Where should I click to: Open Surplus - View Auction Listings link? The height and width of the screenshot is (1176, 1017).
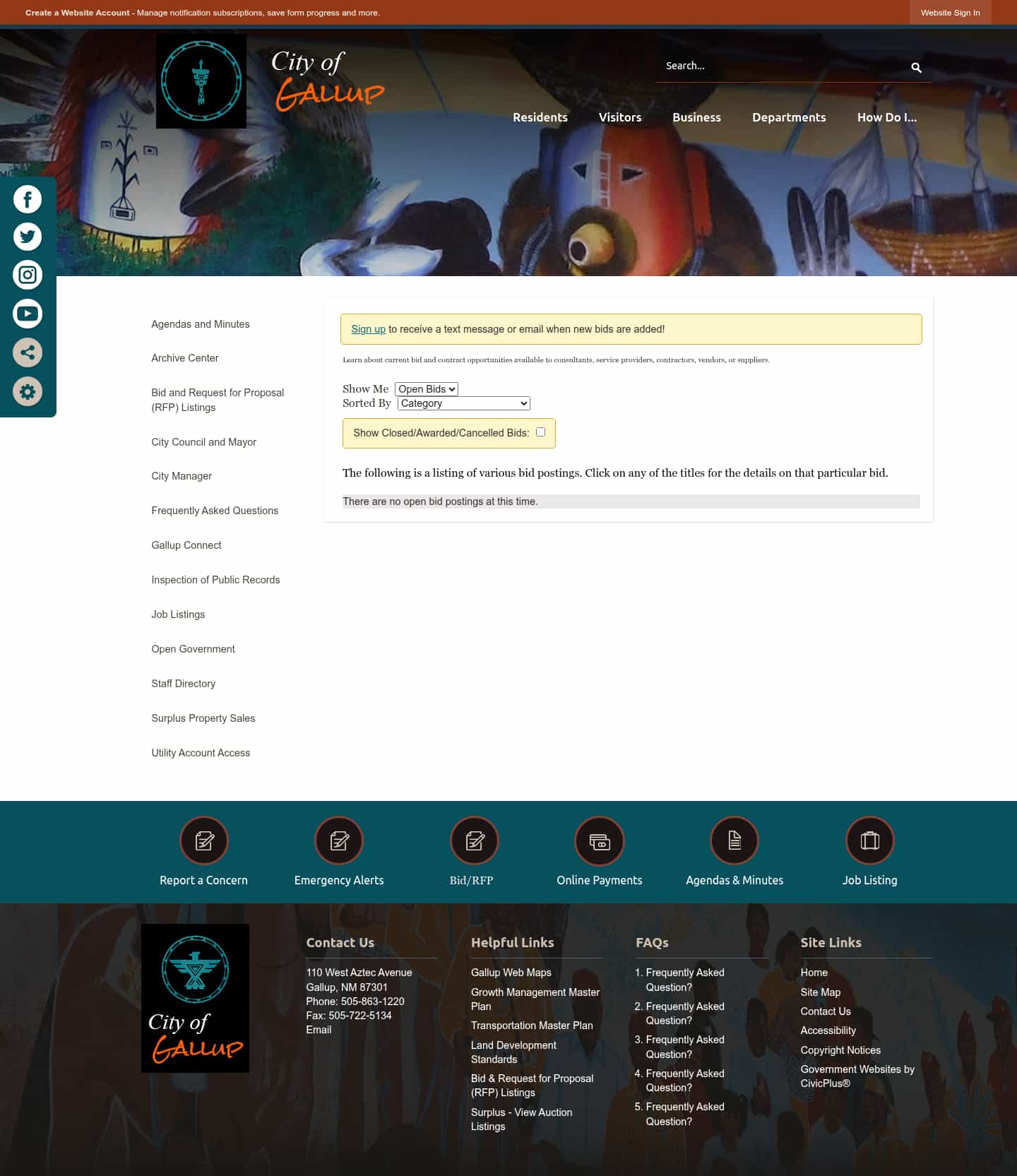[x=521, y=1119]
